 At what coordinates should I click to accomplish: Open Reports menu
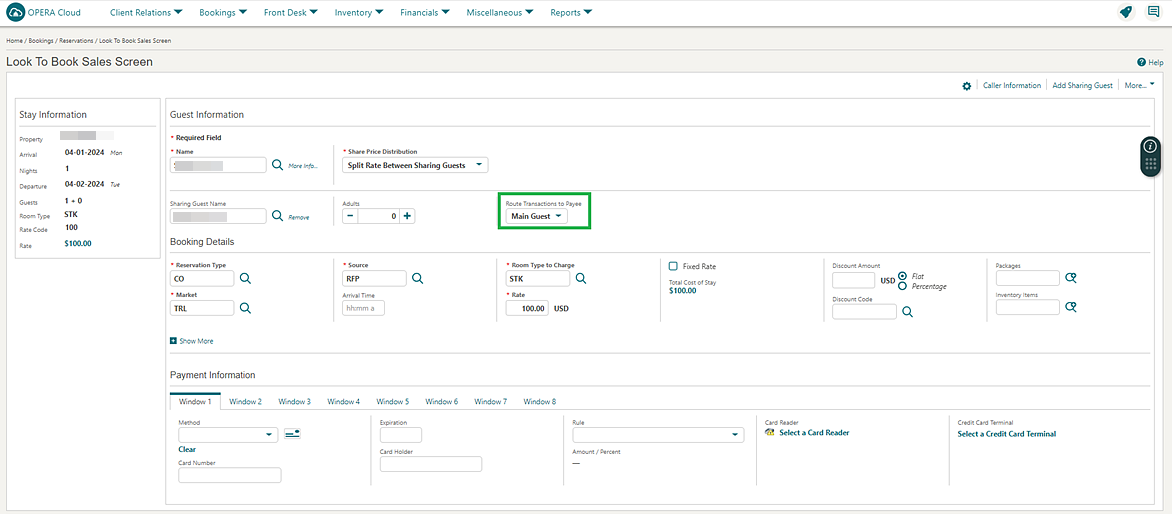571,12
